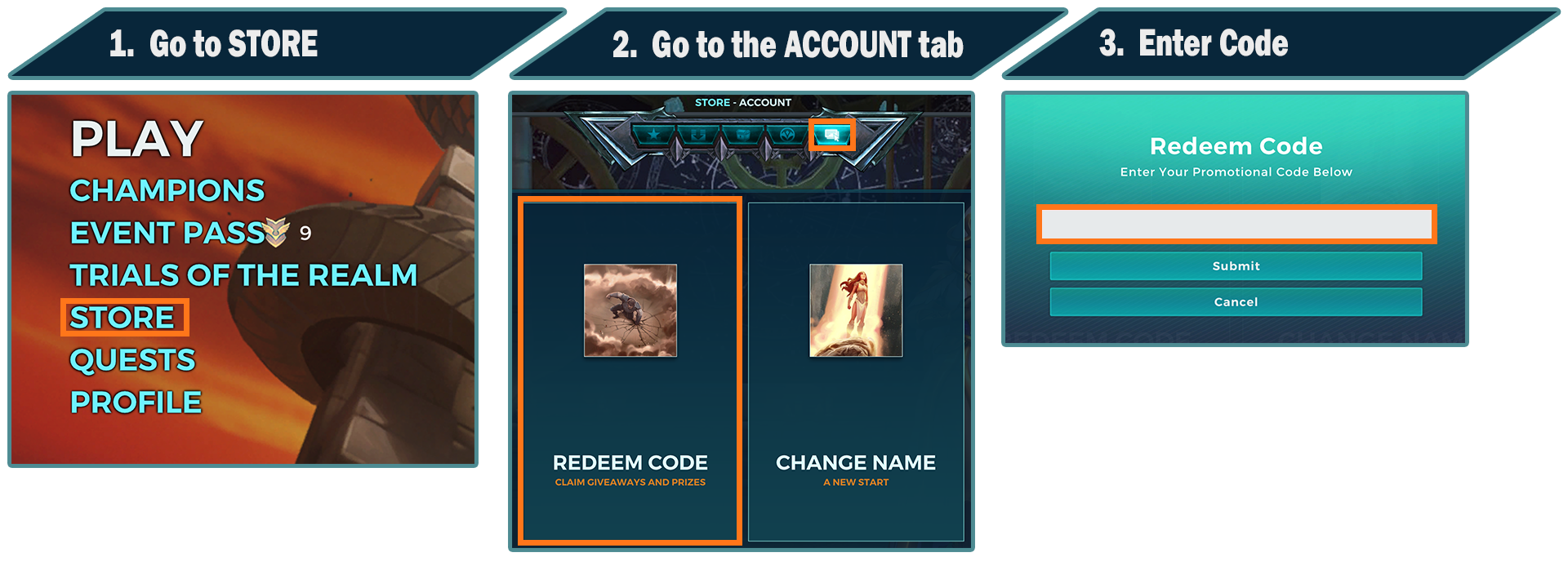The height and width of the screenshot is (566, 1568).
Task: Click the promotional code input field
Action: (x=1236, y=224)
